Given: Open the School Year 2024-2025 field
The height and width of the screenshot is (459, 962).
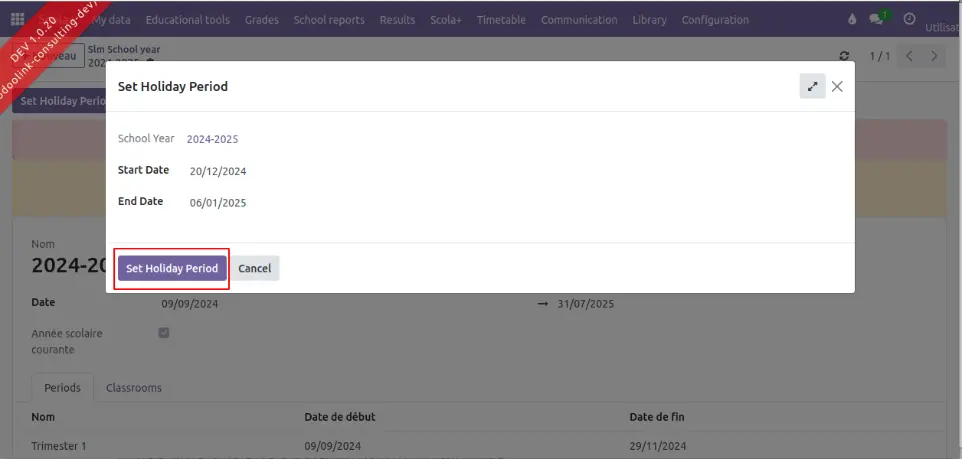Looking at the screenshot, I should coord(213,139).
